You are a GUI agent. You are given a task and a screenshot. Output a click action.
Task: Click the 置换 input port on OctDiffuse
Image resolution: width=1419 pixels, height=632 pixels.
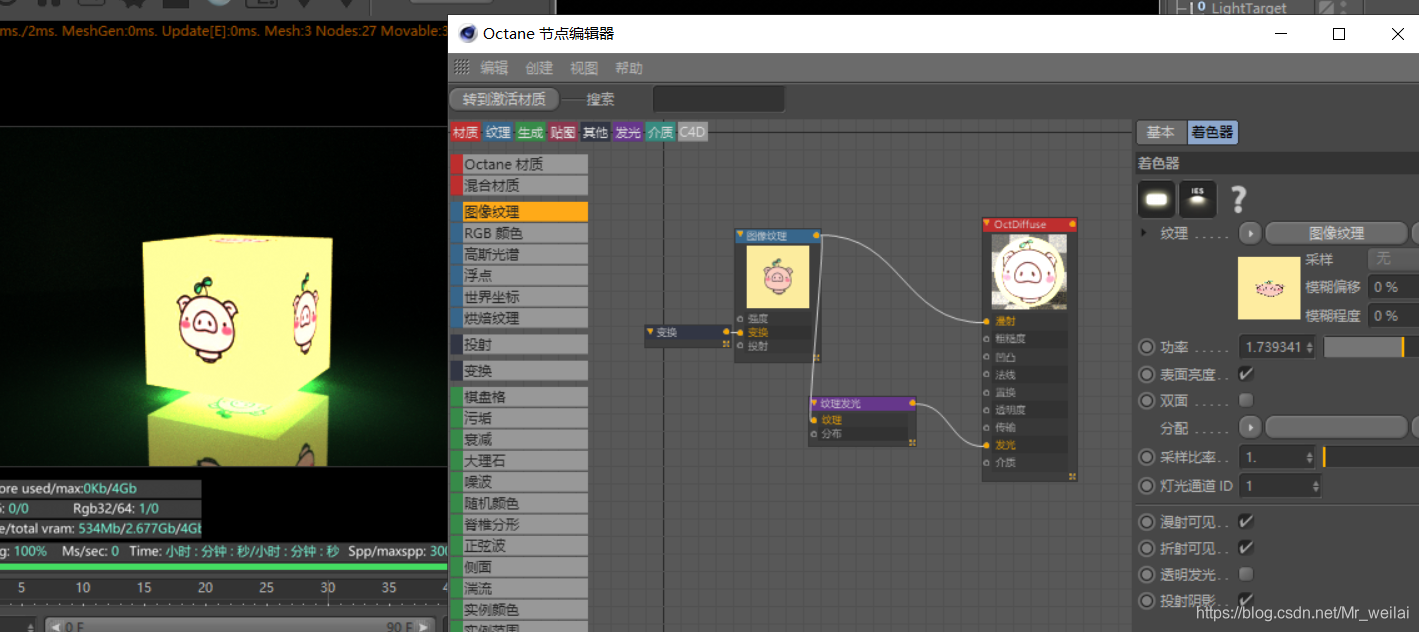click(987, 393)
